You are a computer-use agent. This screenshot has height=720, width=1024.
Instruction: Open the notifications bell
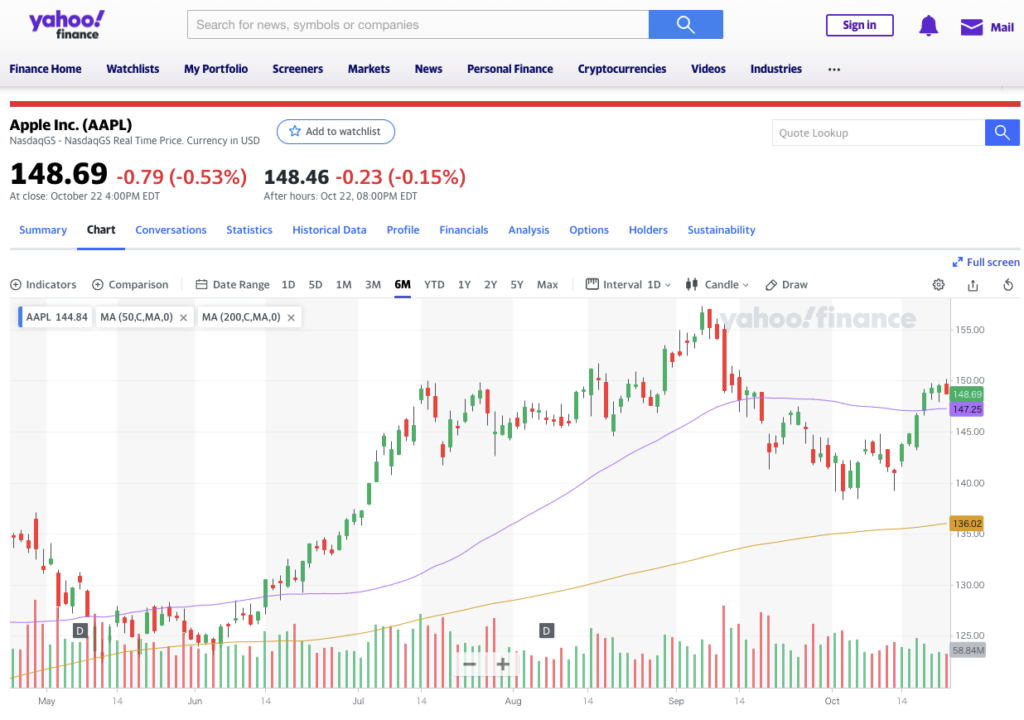pyautogui.click(x=928, y=26)
